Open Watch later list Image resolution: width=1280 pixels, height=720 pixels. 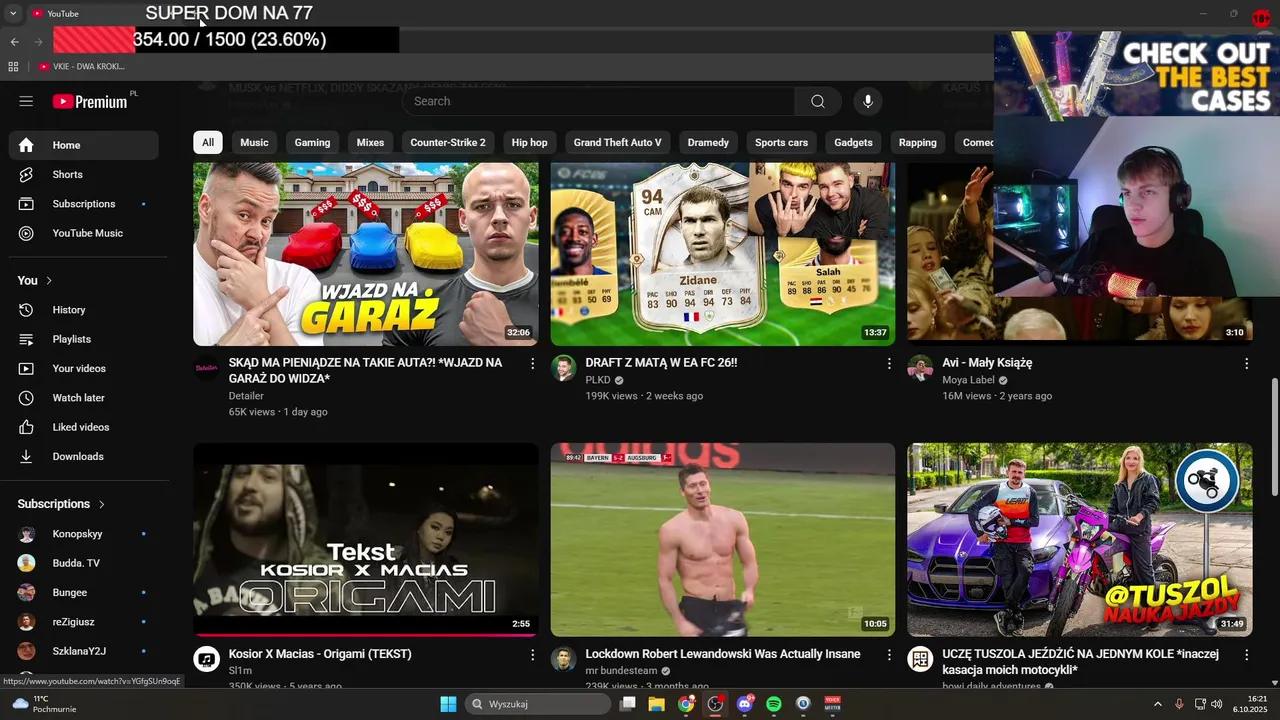click(x=84, y=398)
